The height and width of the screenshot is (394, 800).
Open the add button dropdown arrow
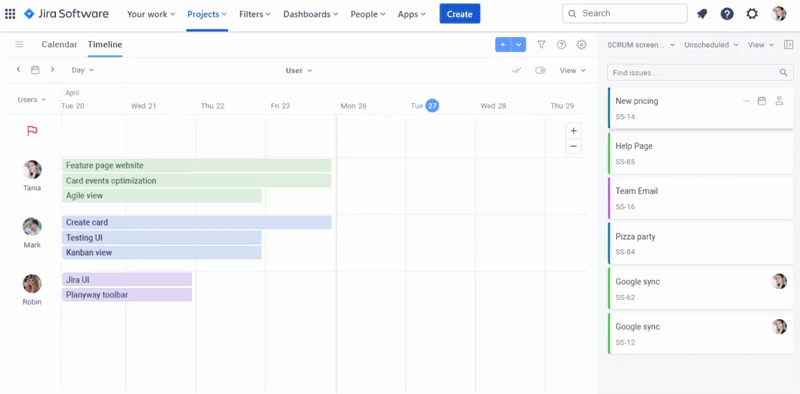pyautogui.click(x=519, y=45)
